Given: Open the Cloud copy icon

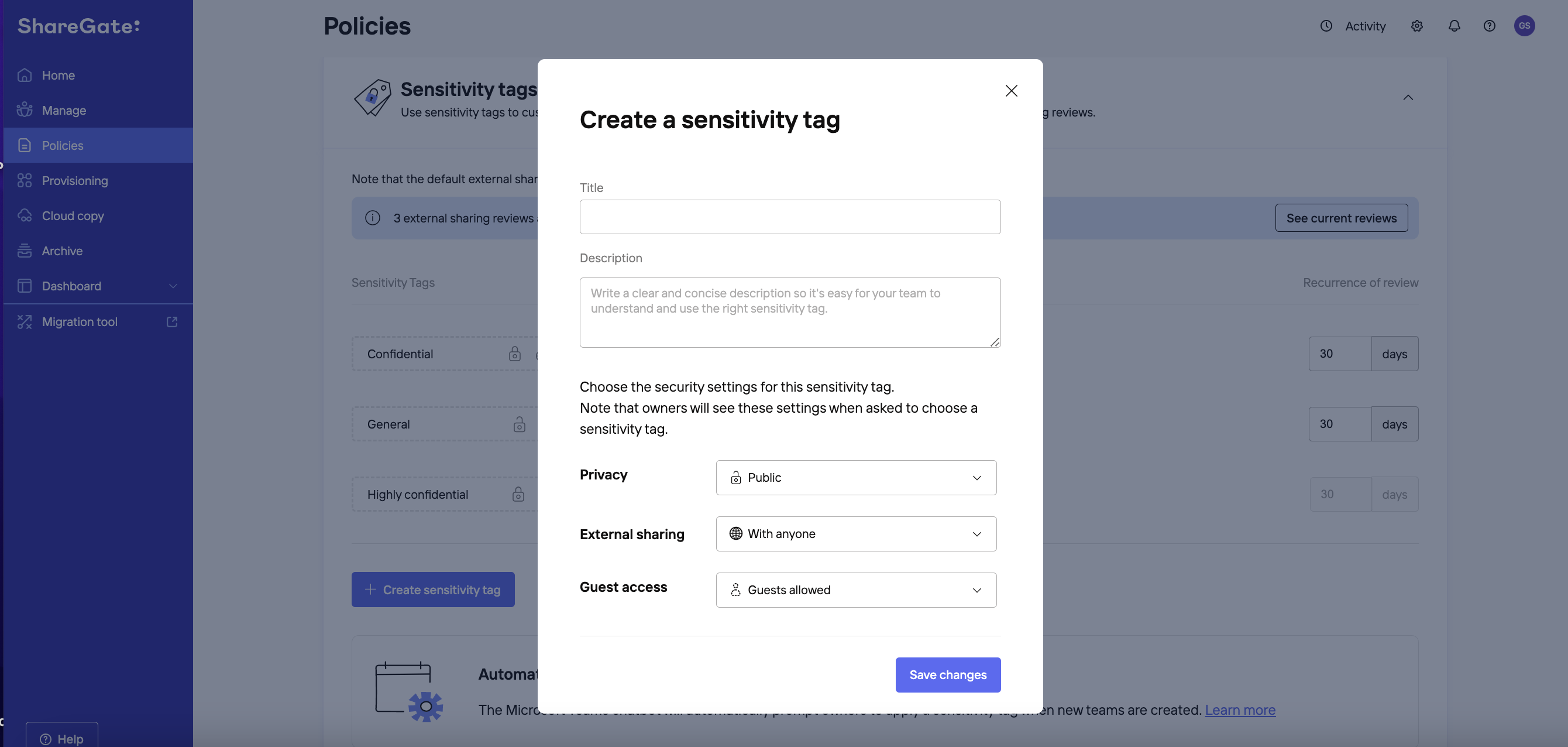Looking at the screenshot, I should tap(24, 216).
